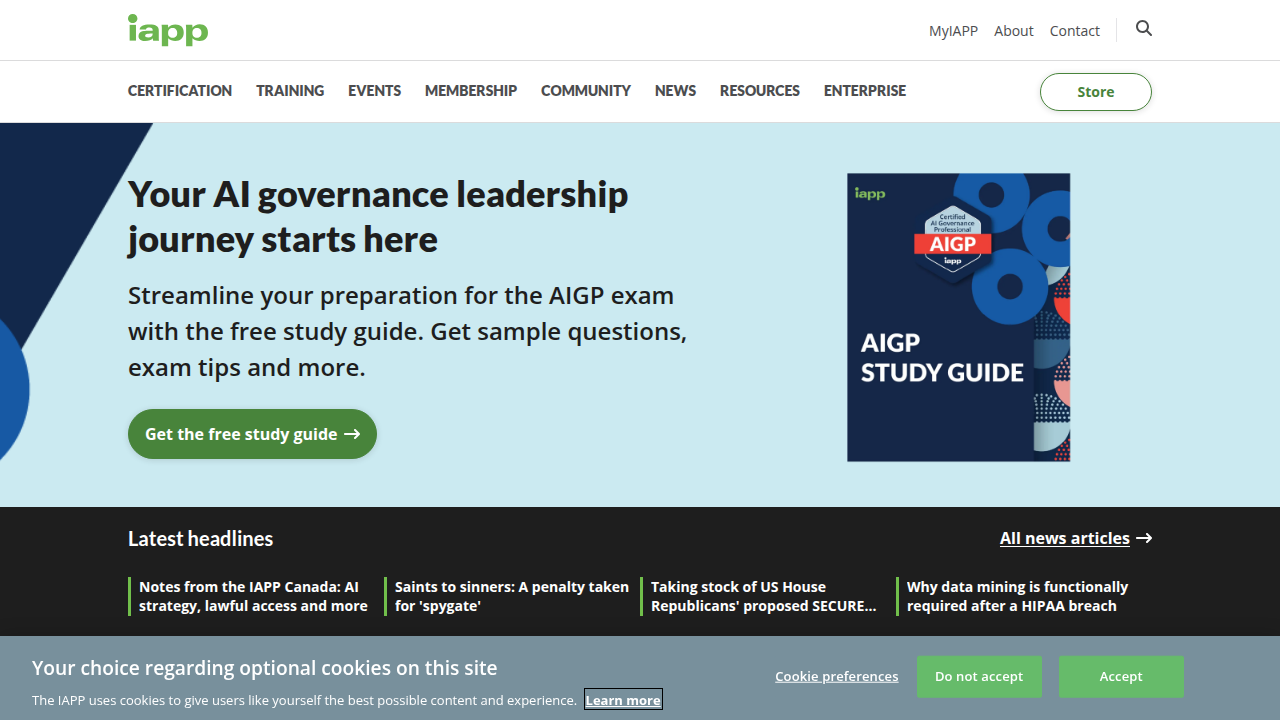Go to the MyIAPP link
This screenshot has width=1280, height=720.
(953, 31)
